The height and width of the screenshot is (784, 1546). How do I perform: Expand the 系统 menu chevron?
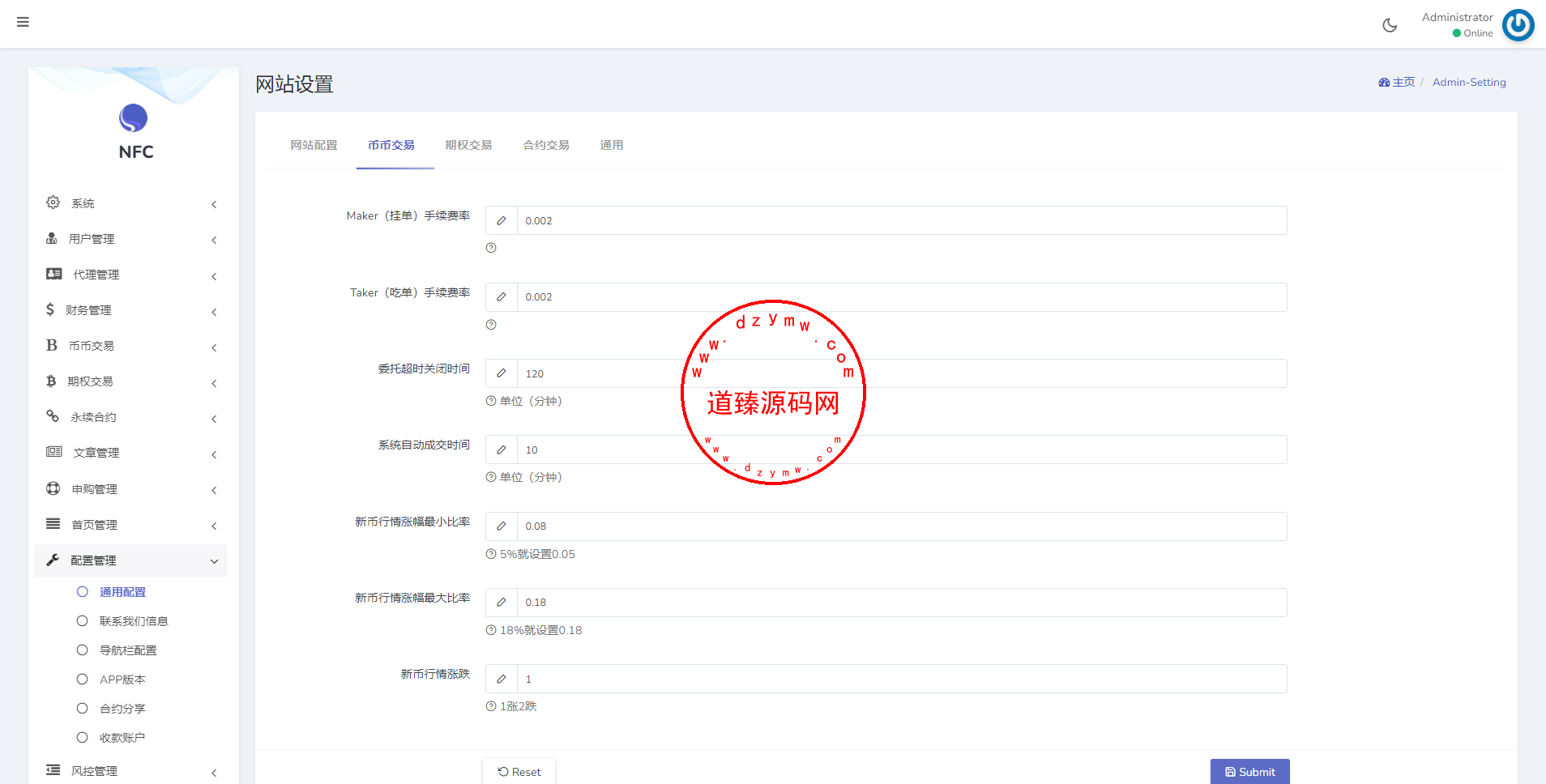coord(214,204)
